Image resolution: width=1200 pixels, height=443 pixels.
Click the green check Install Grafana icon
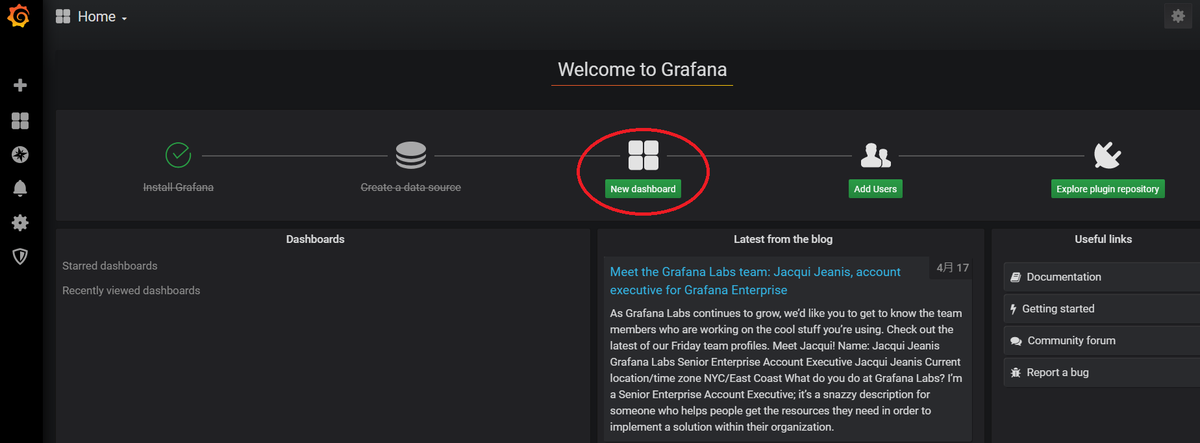tap(178, 155)
